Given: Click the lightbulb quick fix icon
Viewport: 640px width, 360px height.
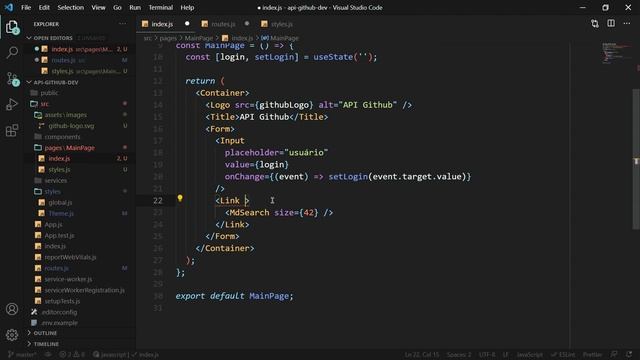Looking at the screenshot, I should click(180, 198).
